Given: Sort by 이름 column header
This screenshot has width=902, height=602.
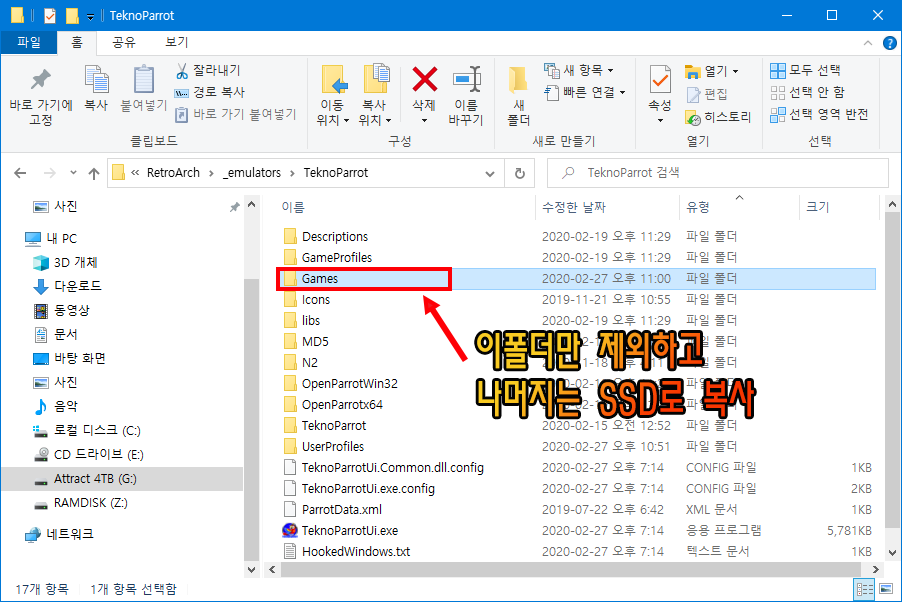Looking at the screenshot, I should point(293,207).
